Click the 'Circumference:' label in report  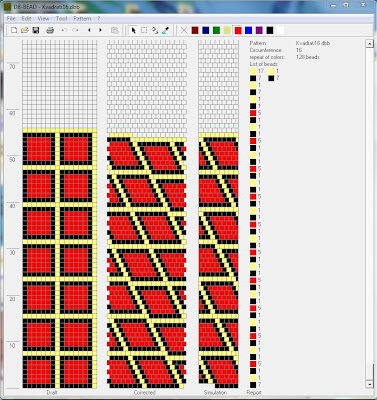pyautogui.click(x=266, y=50)
